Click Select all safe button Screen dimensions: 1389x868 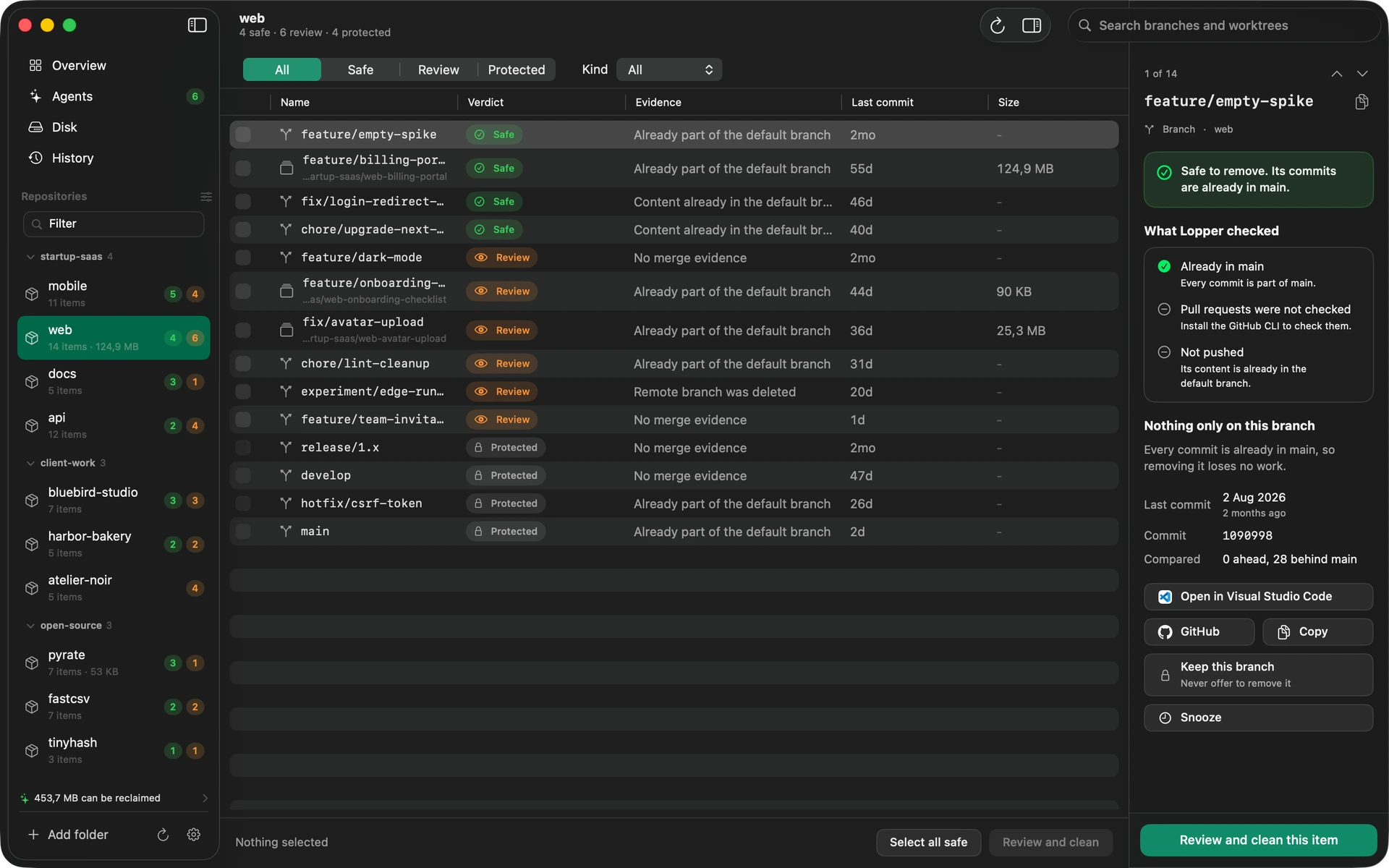point(928,842)
